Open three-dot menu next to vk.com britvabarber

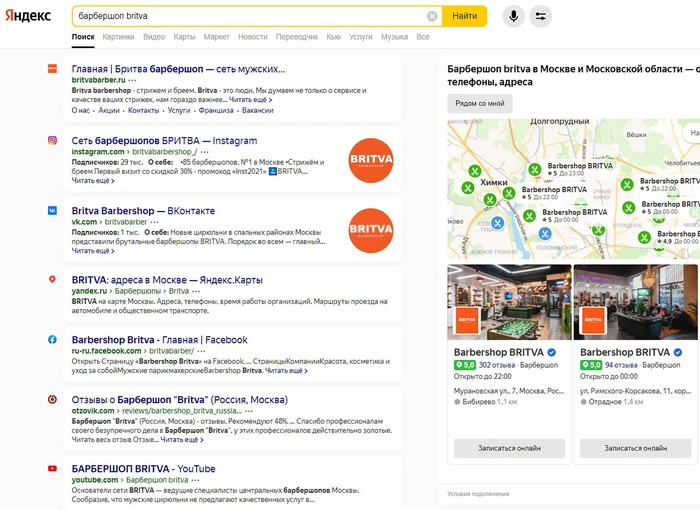coord(154,222)
